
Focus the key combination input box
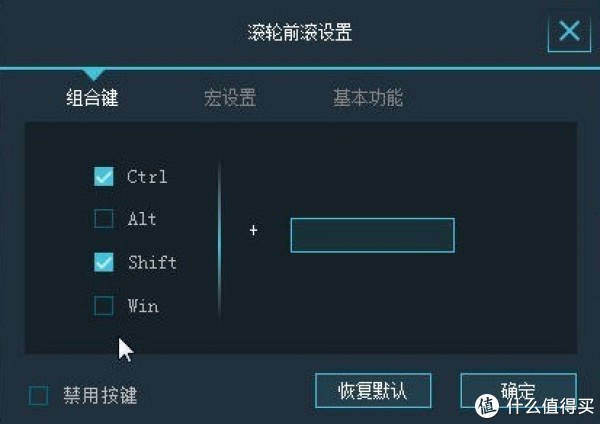click(x=373, y=235)
